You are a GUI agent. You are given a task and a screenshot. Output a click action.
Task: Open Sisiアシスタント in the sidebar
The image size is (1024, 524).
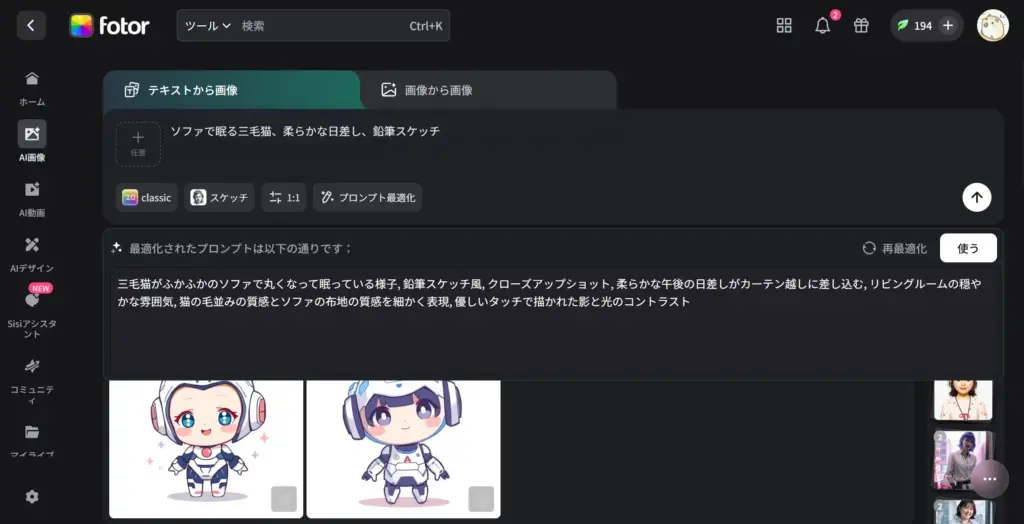point(32,314)
